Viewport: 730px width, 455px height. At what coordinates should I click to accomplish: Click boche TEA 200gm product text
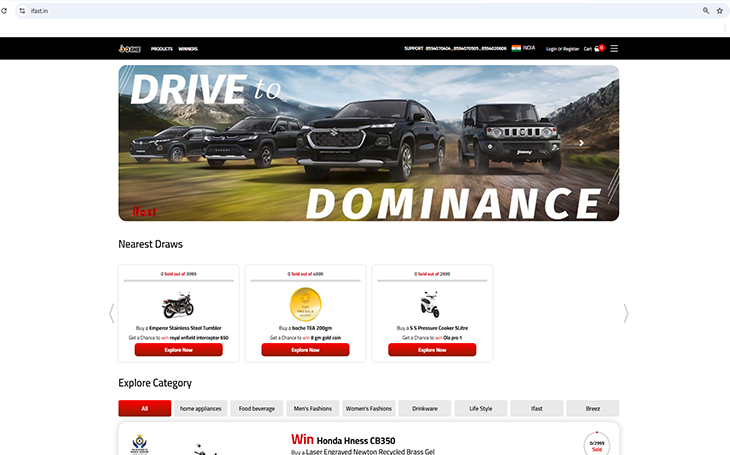coord(312,328)
